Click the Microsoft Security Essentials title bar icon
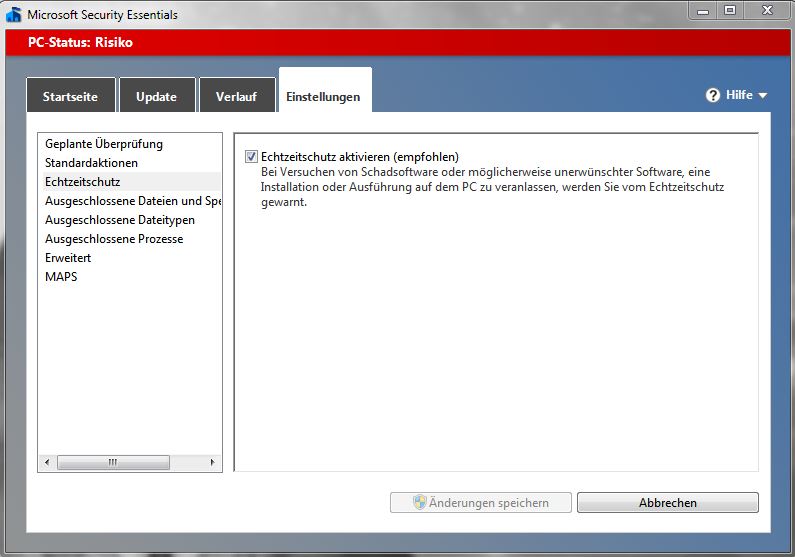The height and width of the screenshot is (557, 795). (x=14, y=14)
